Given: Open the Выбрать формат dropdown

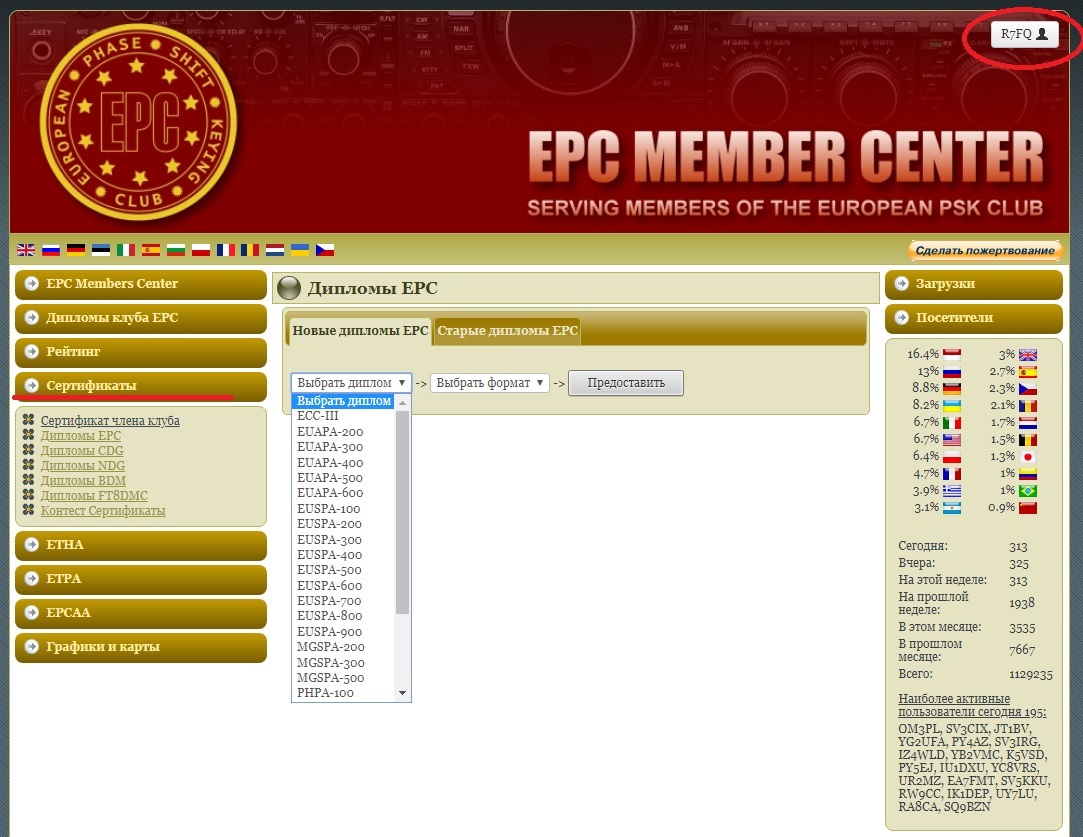Looking at the screenshot, I should click(489, 383).
